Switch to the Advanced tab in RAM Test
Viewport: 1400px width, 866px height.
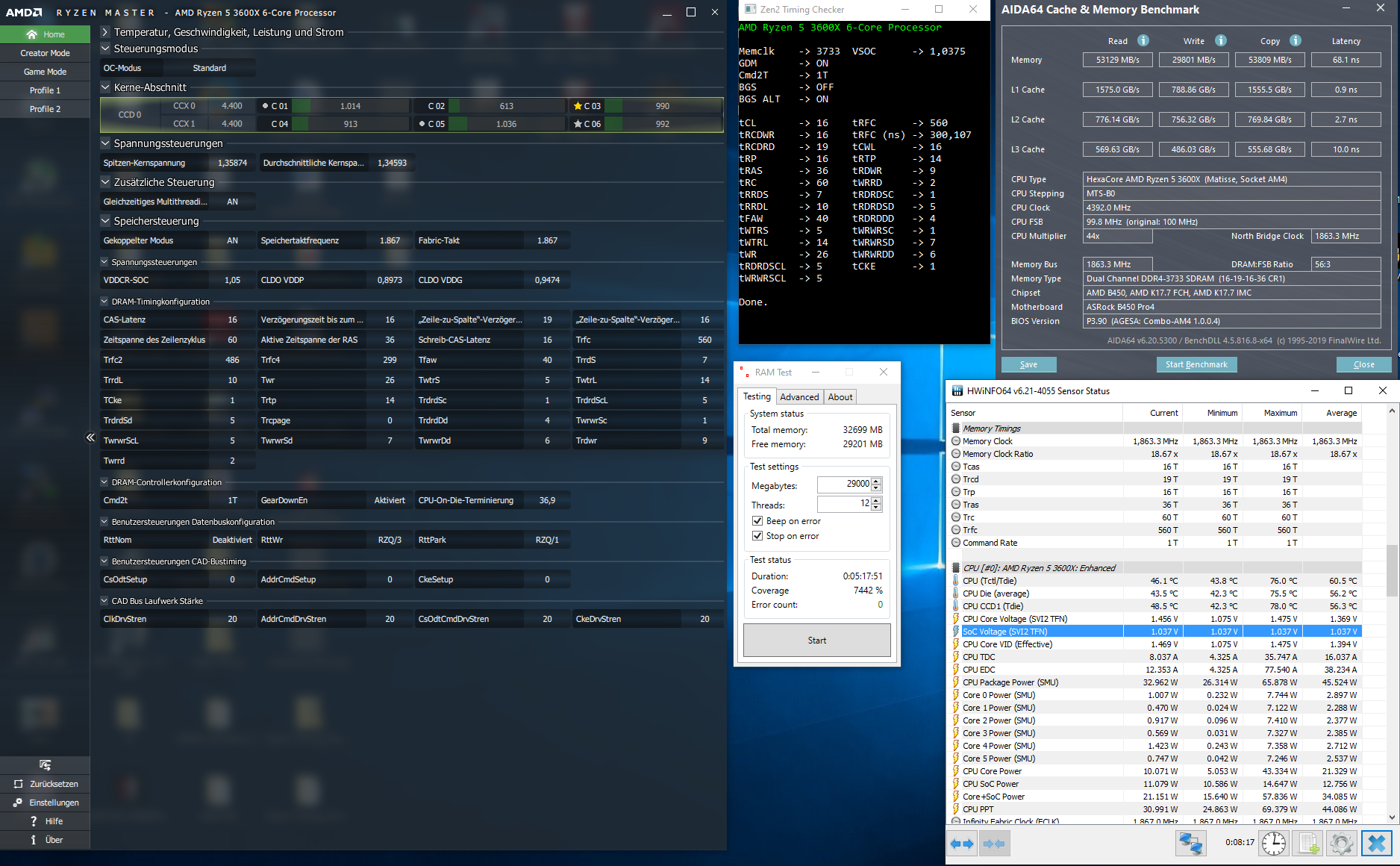click(x=799, y=397)
